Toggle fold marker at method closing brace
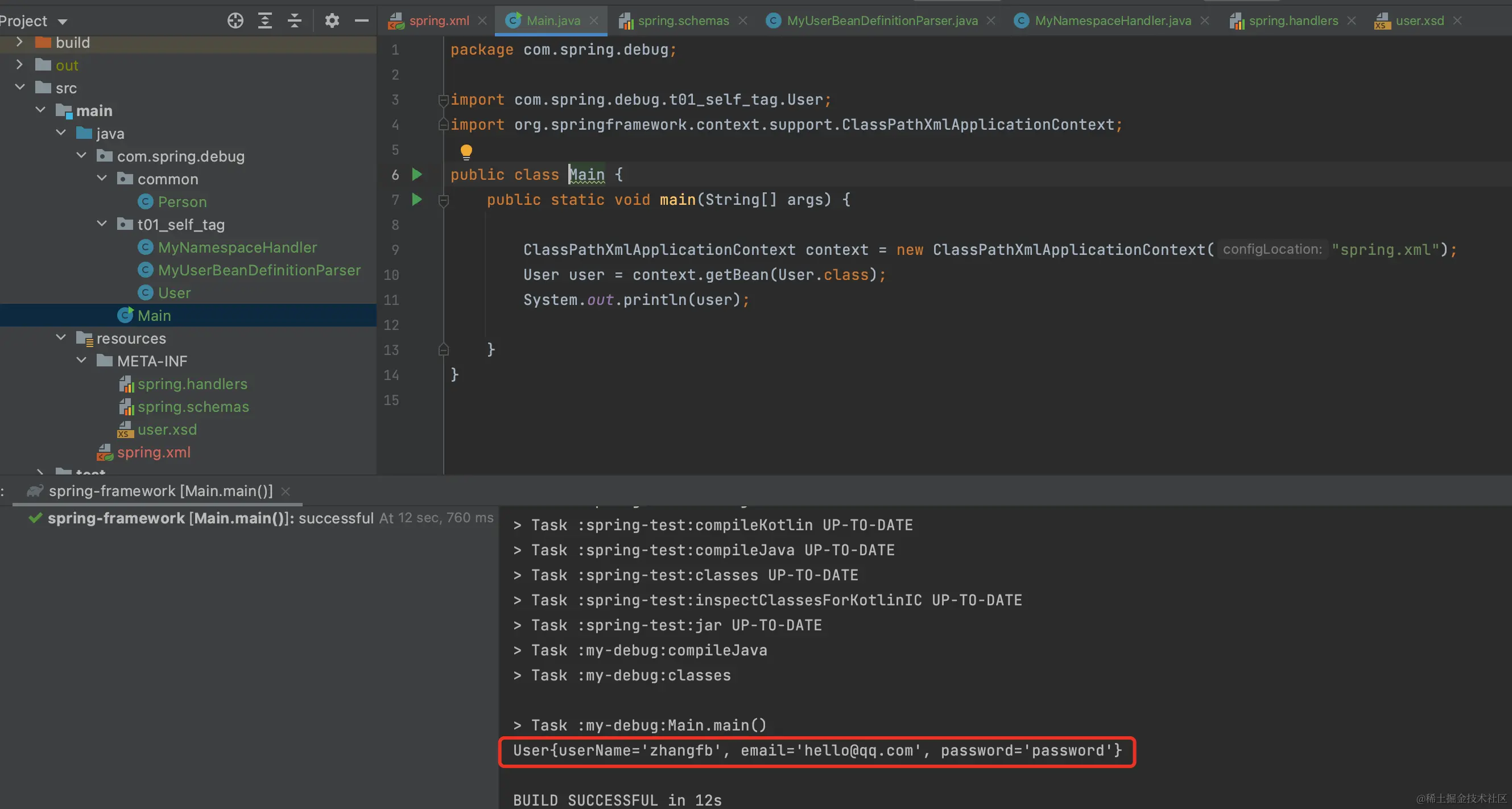The width and height of the screenshot is (1512, 809). [x=444, y=350]
